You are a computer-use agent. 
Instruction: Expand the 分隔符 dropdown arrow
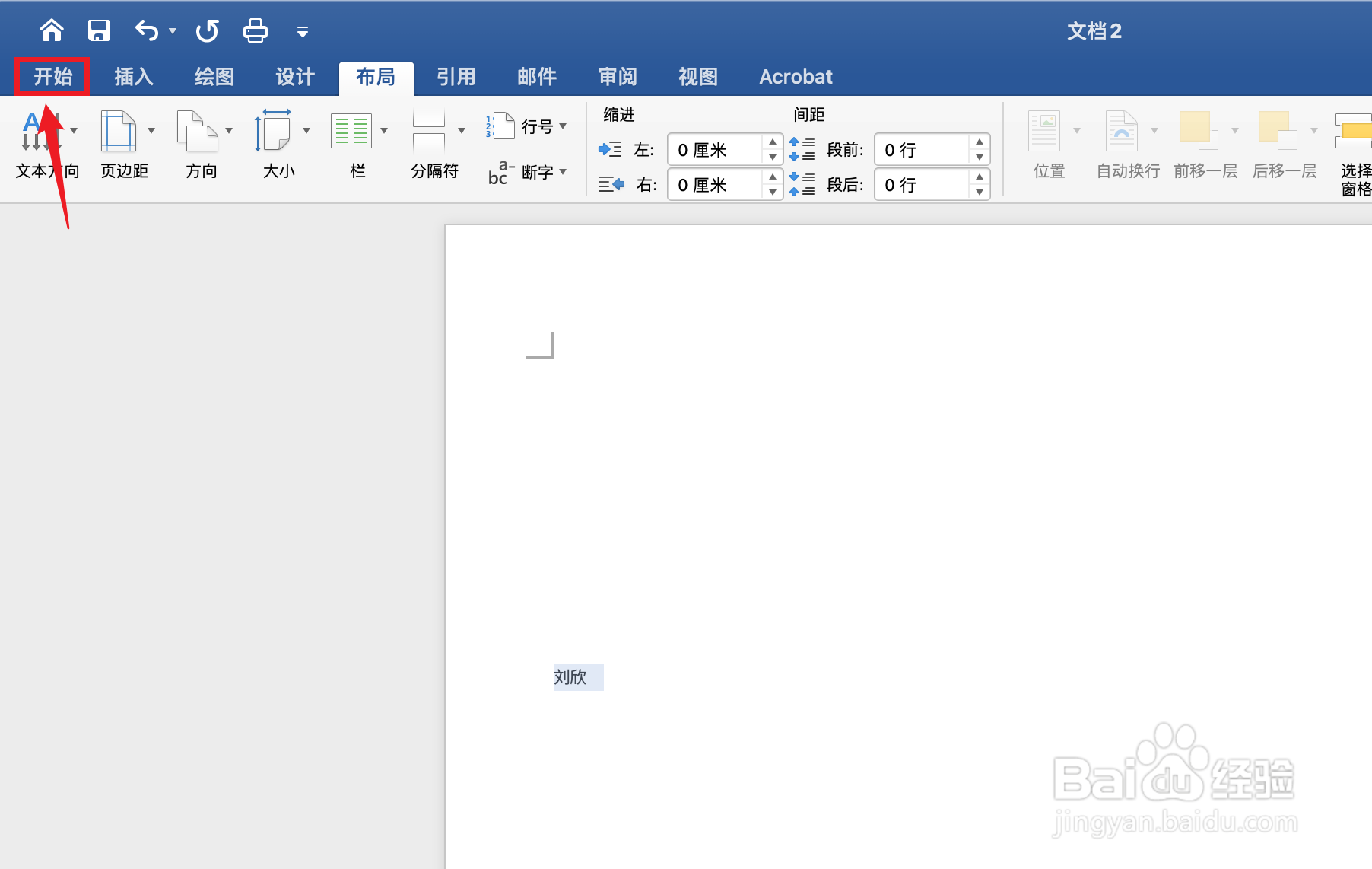coord(462,131)
